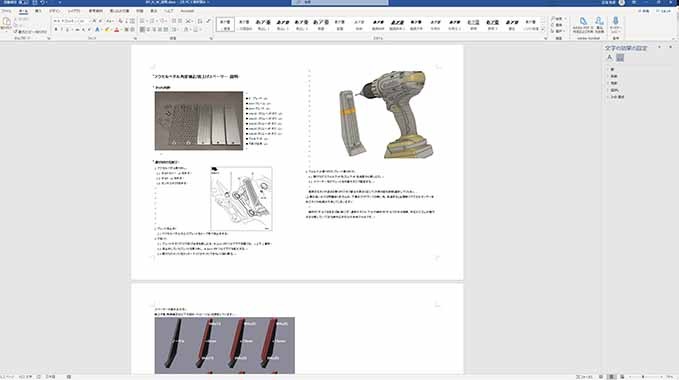
Task: Select the first style in styles gallery
Action: pyautogui.click(x=225, y=24)
